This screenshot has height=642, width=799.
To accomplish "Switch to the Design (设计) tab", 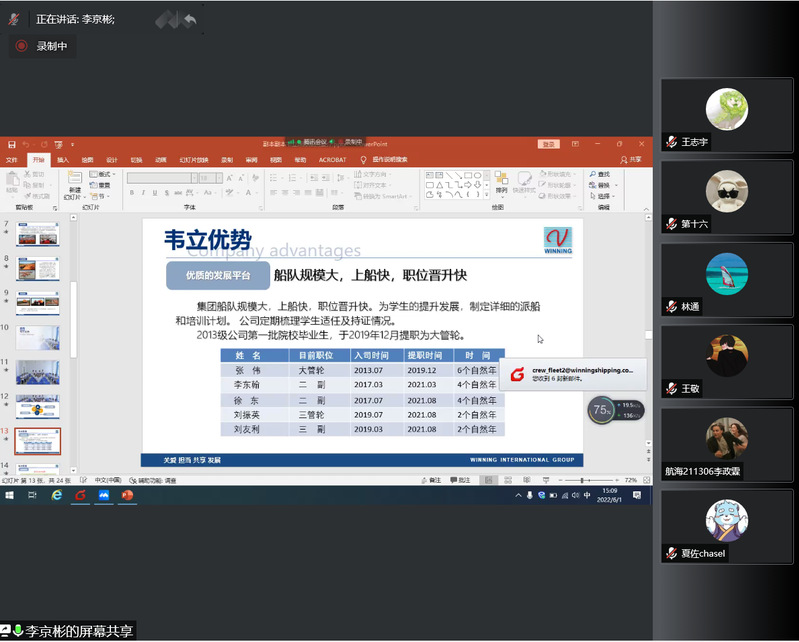I will pyautogui.click(x=112, y=160).
